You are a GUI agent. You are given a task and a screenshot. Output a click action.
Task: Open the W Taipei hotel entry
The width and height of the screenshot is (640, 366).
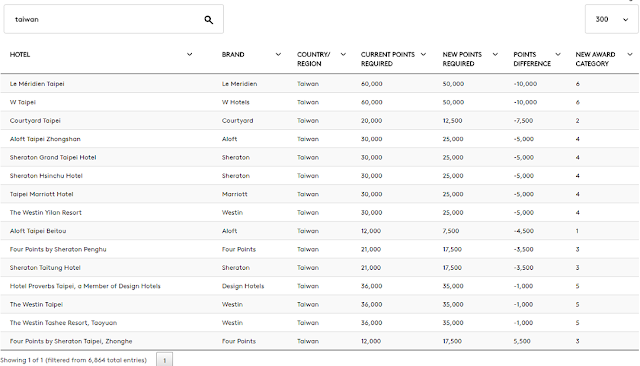pyautogui.click(x=23, y=102)
